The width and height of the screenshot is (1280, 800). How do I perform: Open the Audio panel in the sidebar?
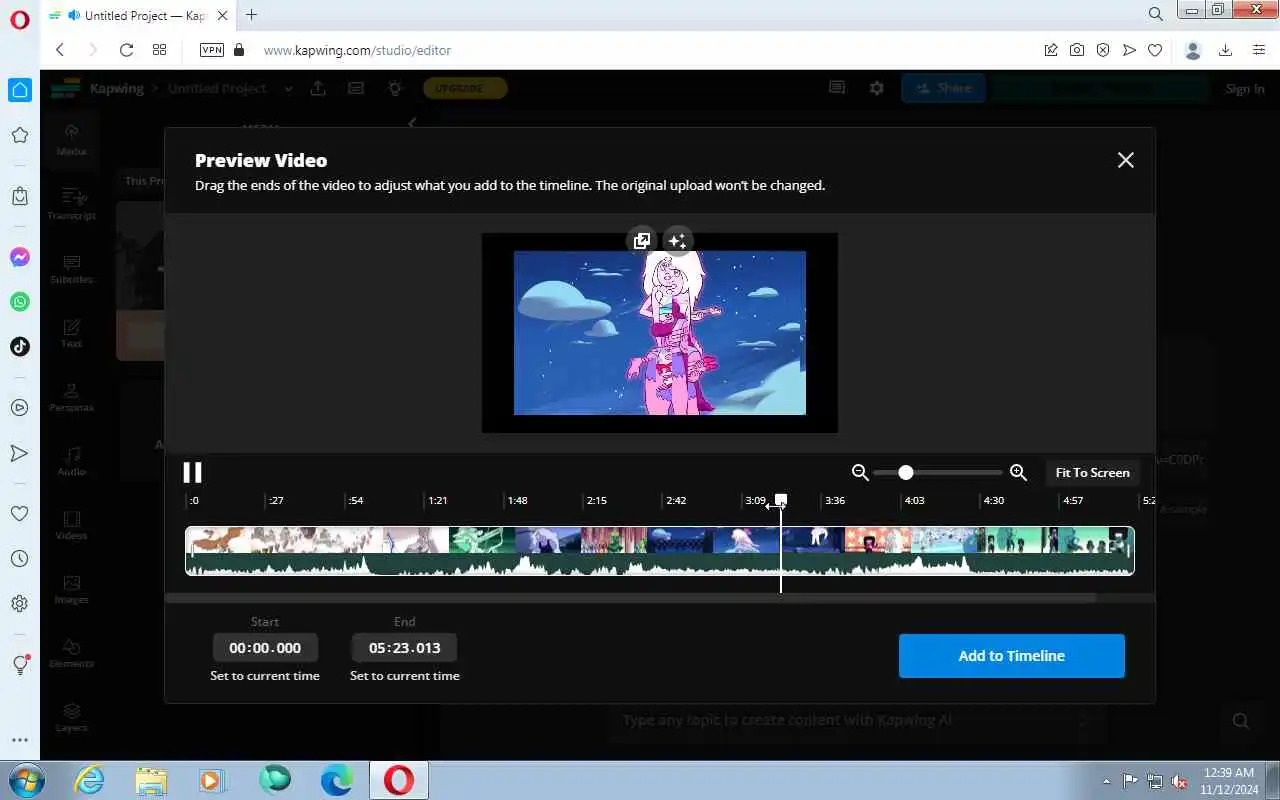71,459
